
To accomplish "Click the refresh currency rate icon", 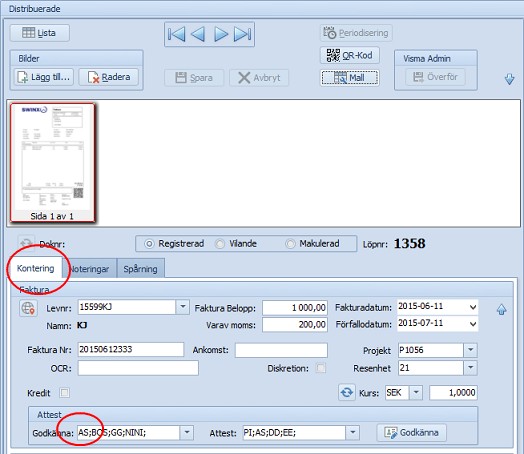I will coord(347,392).
